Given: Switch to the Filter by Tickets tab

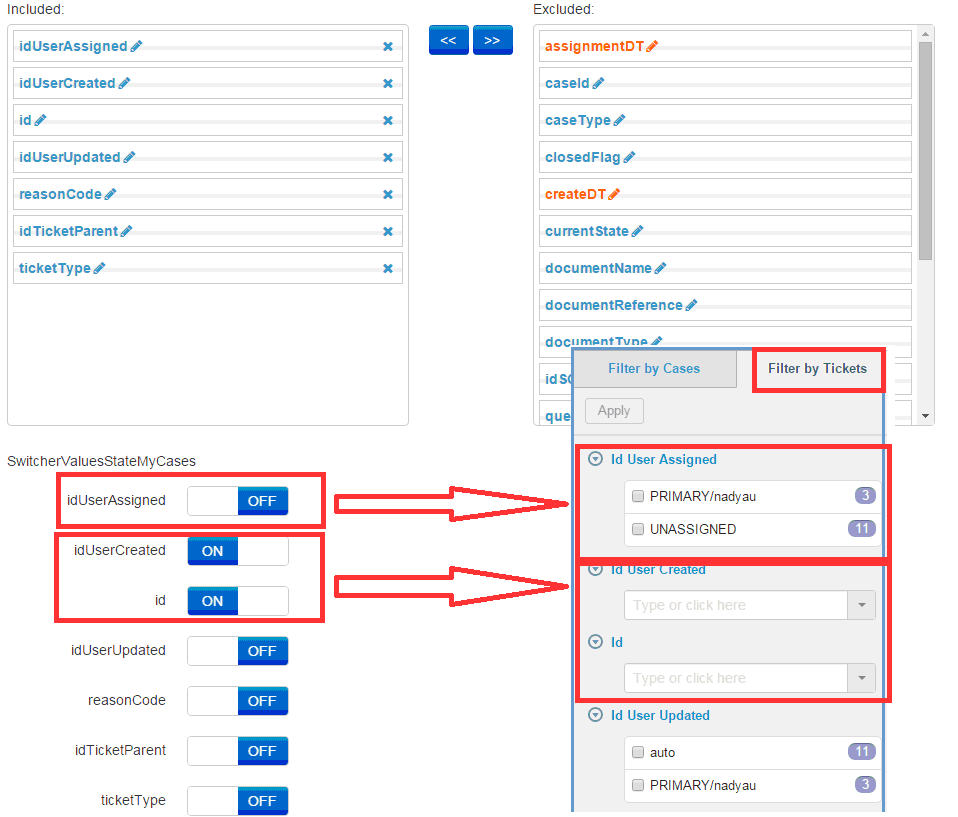Looking at the screenshot, I should click(x=818, y=369).
